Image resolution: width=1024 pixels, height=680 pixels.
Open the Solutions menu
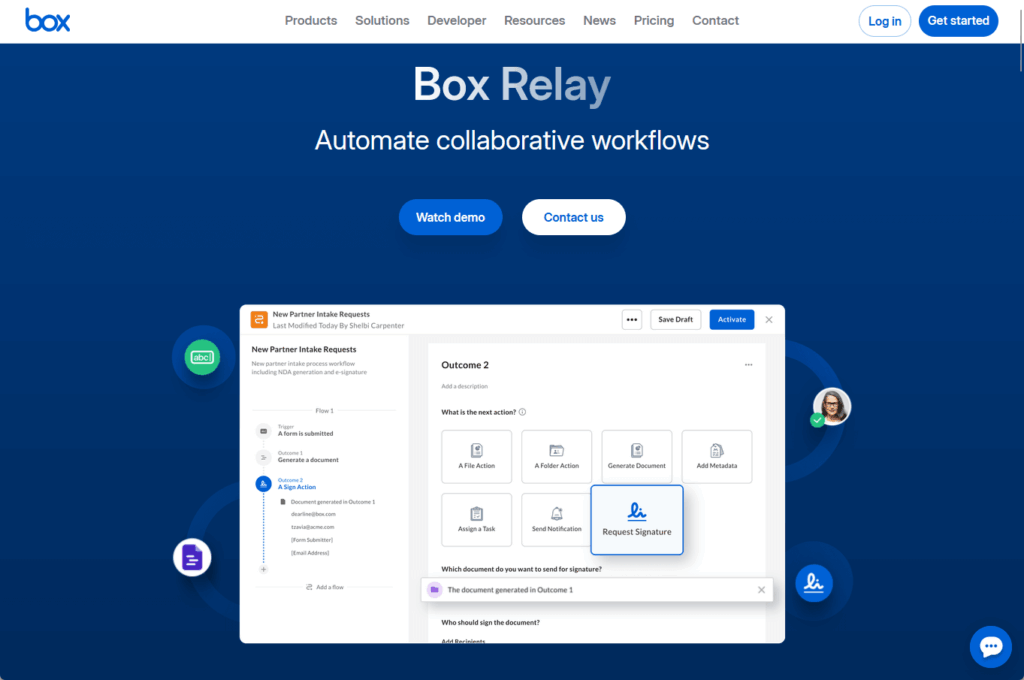(x=382, y=21)
